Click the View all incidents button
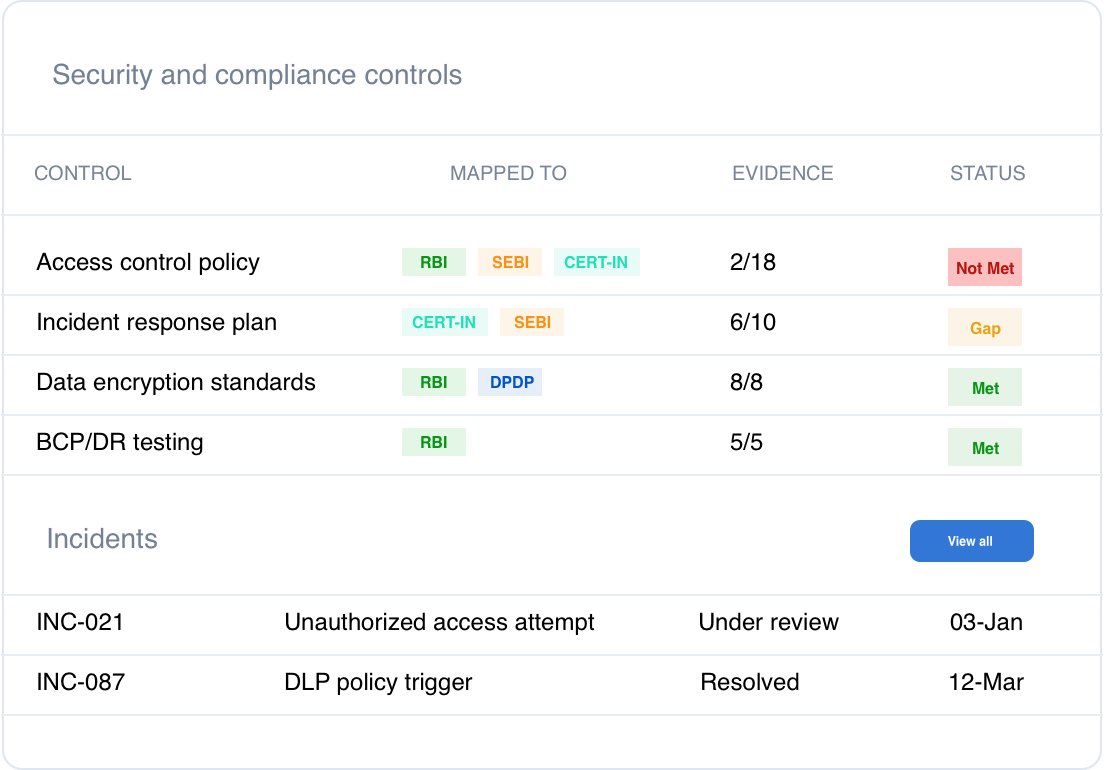1104x770 pixels. point(971,541)
